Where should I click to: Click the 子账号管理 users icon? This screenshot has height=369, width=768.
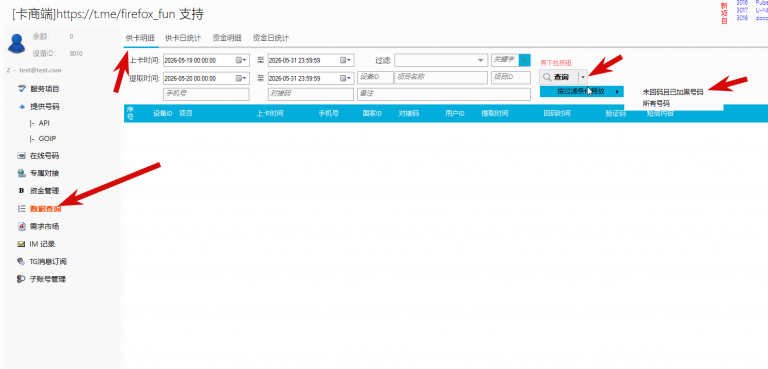21,279
